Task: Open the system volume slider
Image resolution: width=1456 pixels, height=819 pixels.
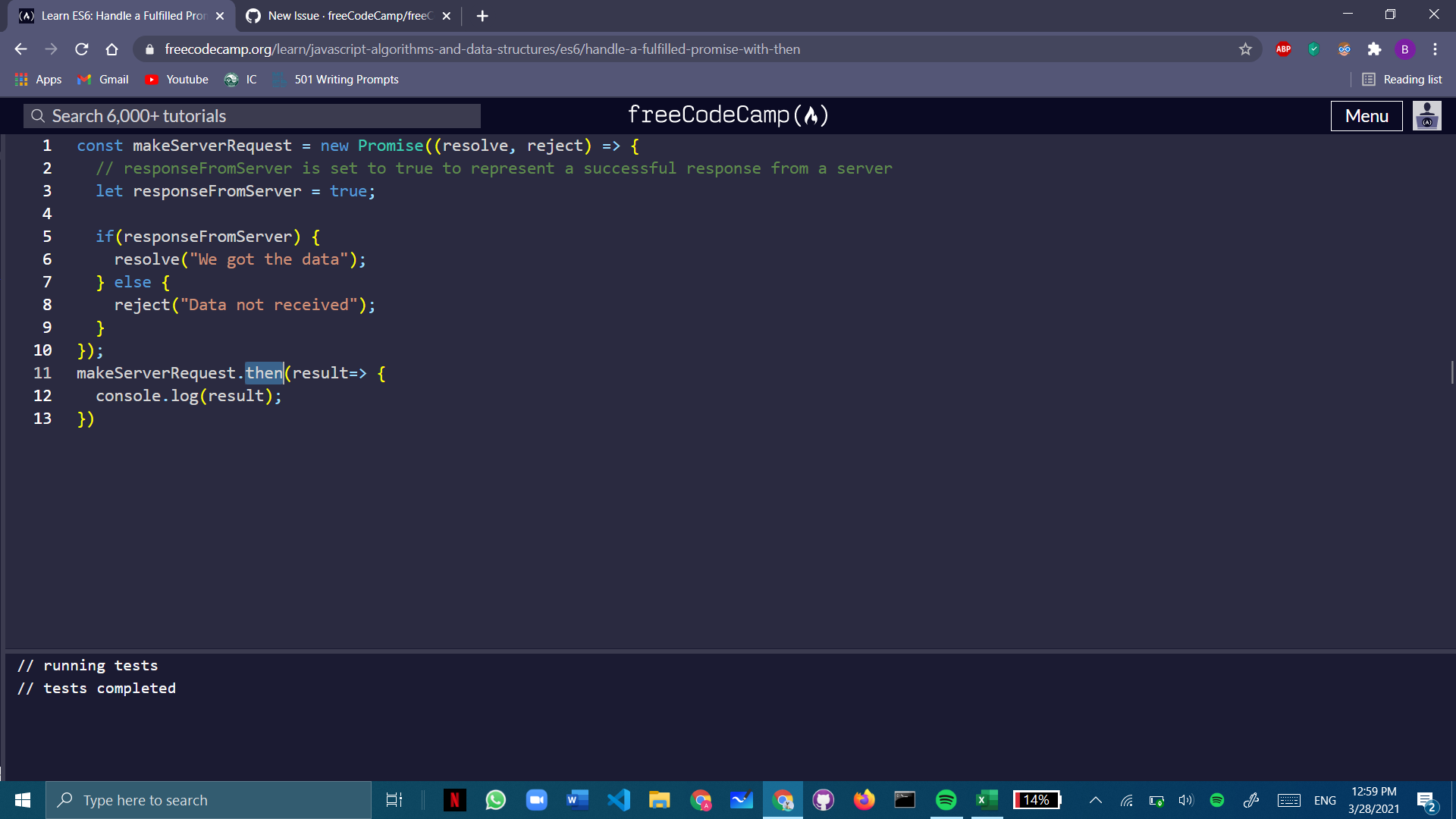Action: point(1186,800)
